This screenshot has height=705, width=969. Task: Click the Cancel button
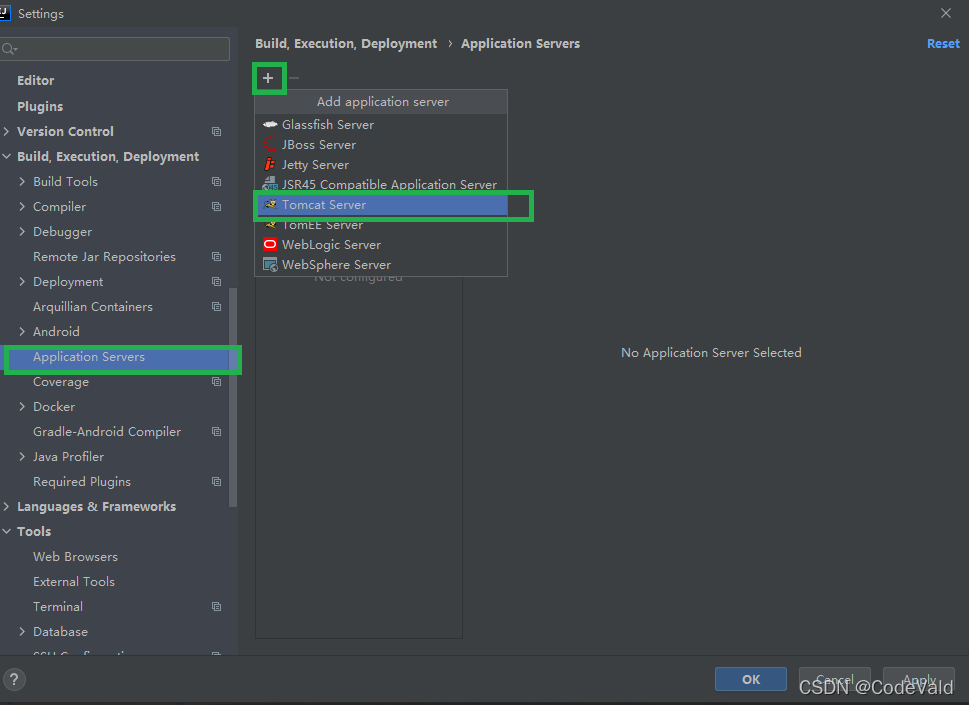point(835,680)
